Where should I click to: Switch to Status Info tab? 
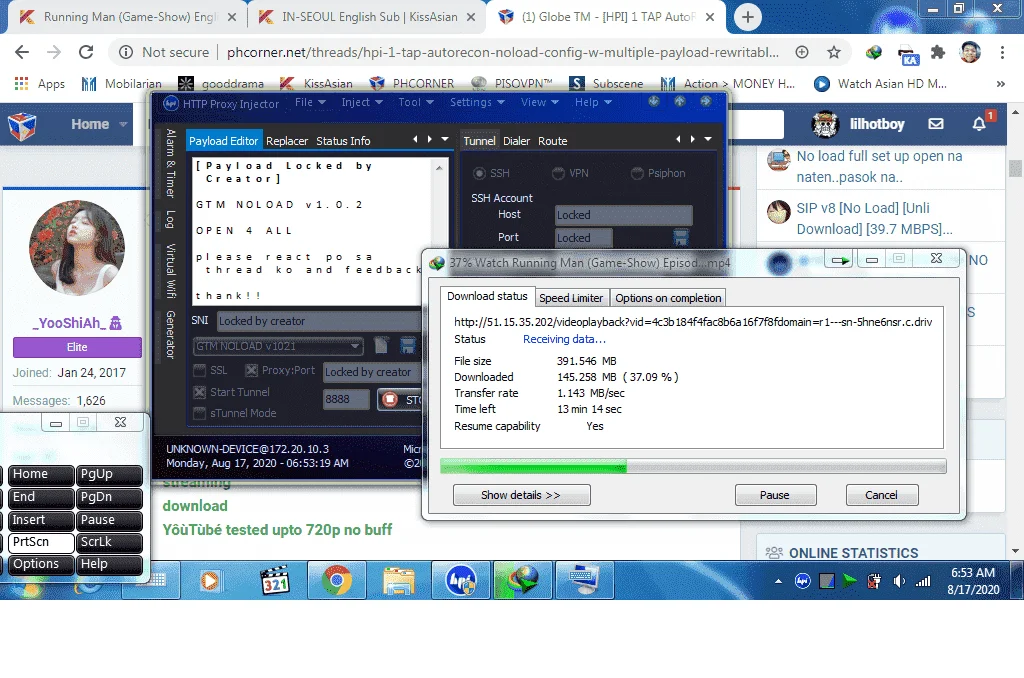click(343, 140)
